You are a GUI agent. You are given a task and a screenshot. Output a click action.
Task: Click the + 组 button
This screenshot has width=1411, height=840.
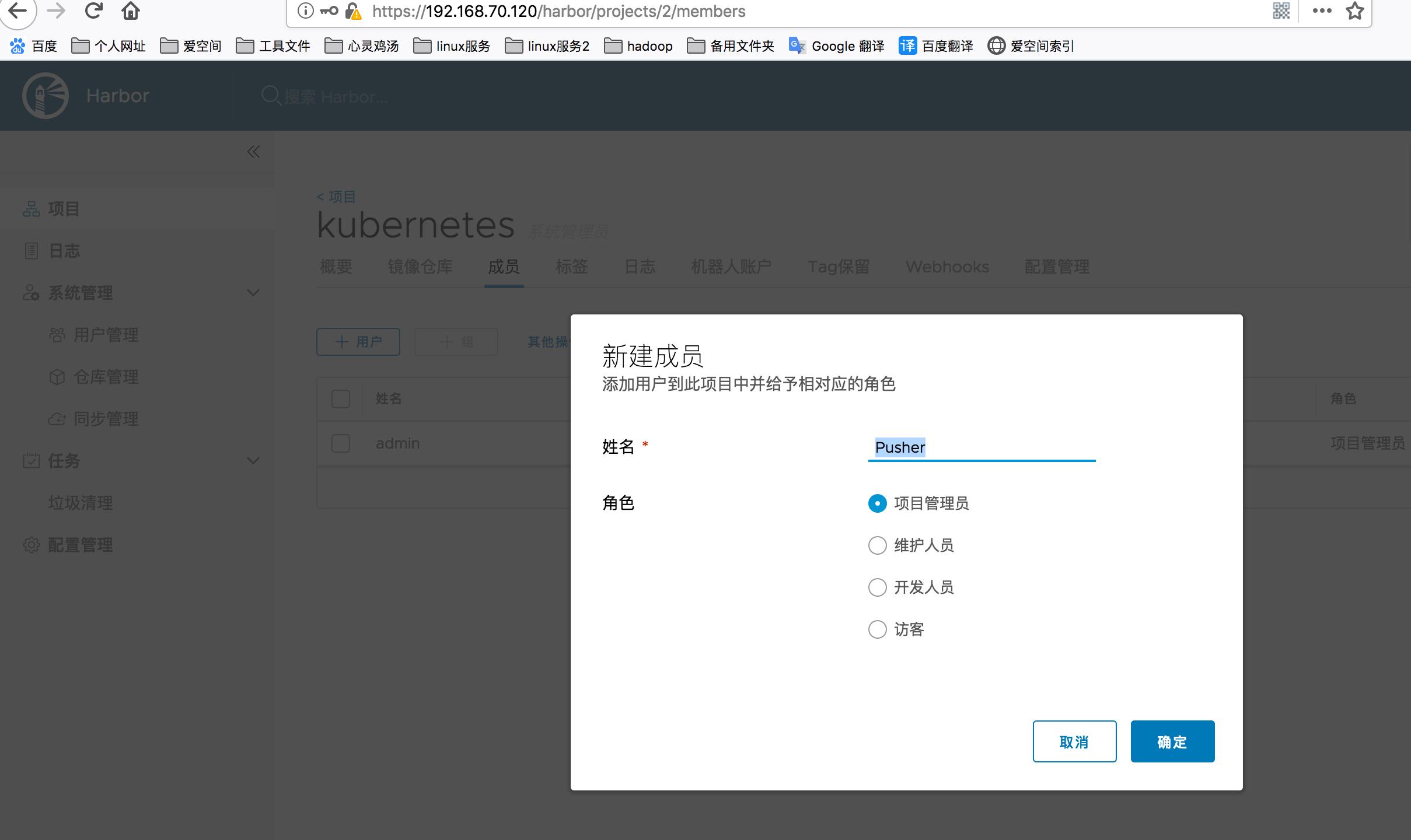pos(456,342)
